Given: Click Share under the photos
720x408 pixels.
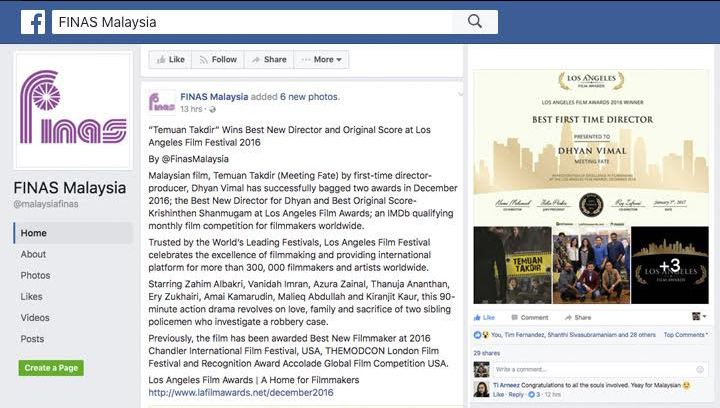Looking at the screenshot, I should click(578, 318).
